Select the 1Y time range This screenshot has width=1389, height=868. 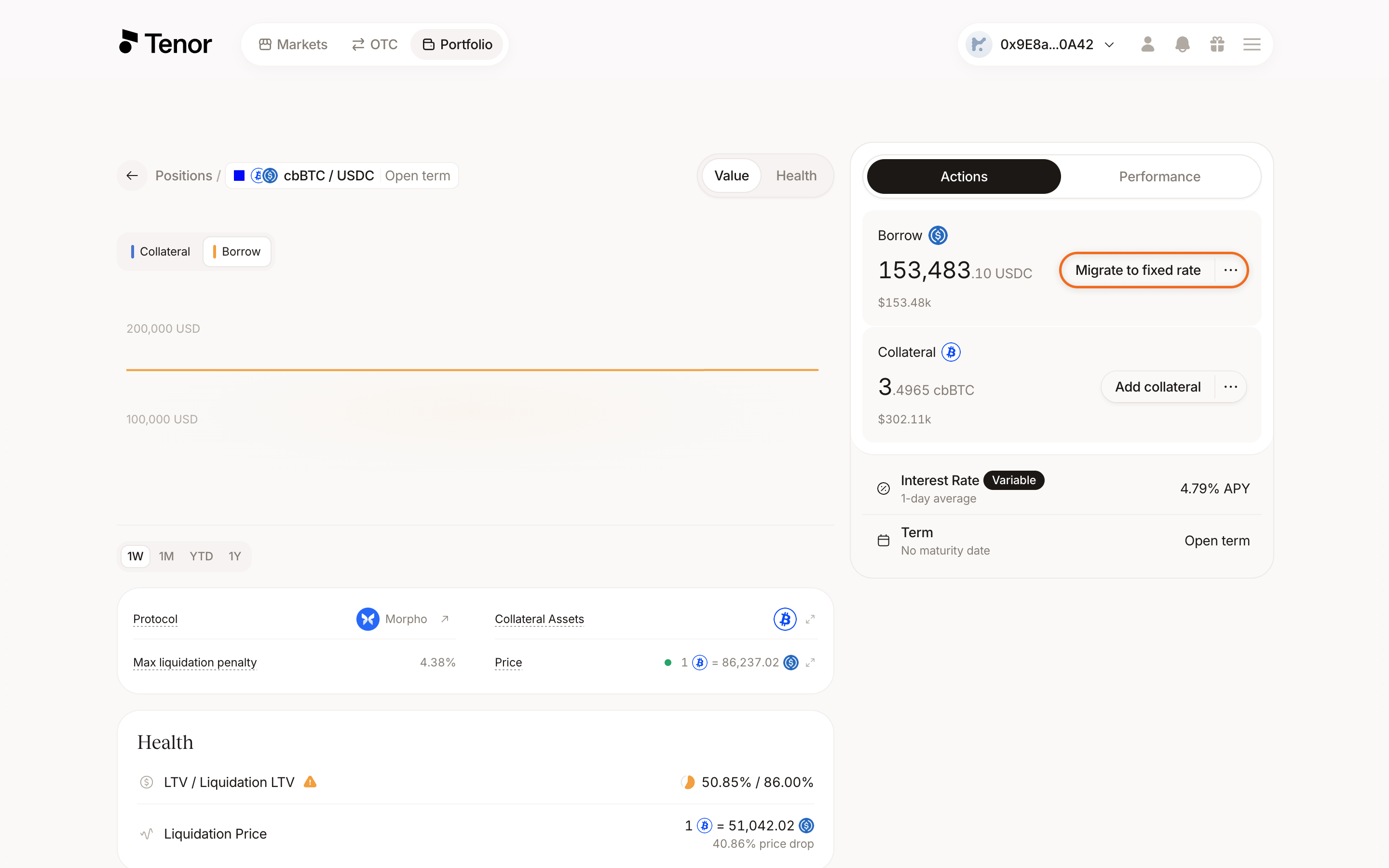click(x=235, y=556)
